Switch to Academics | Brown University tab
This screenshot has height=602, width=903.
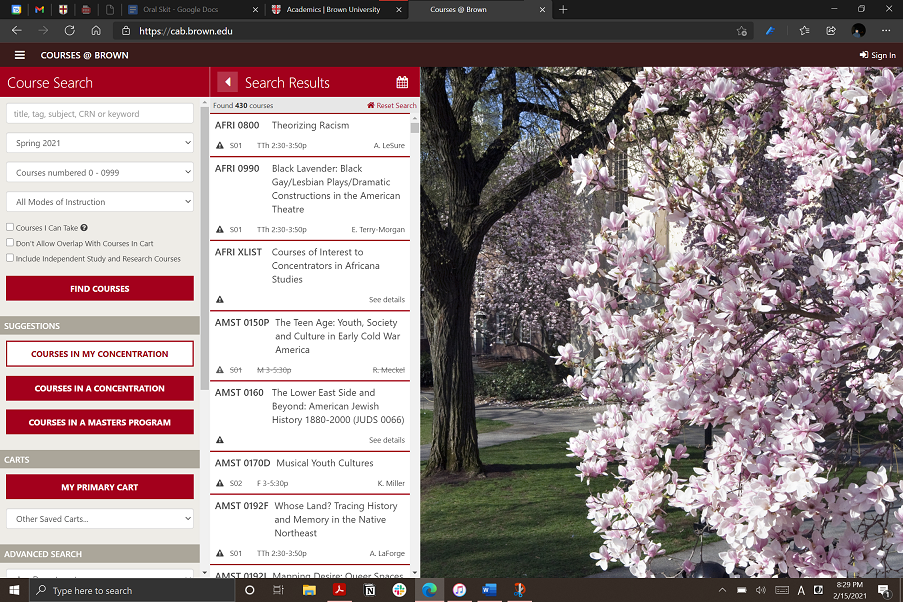[x=332, y=9]
